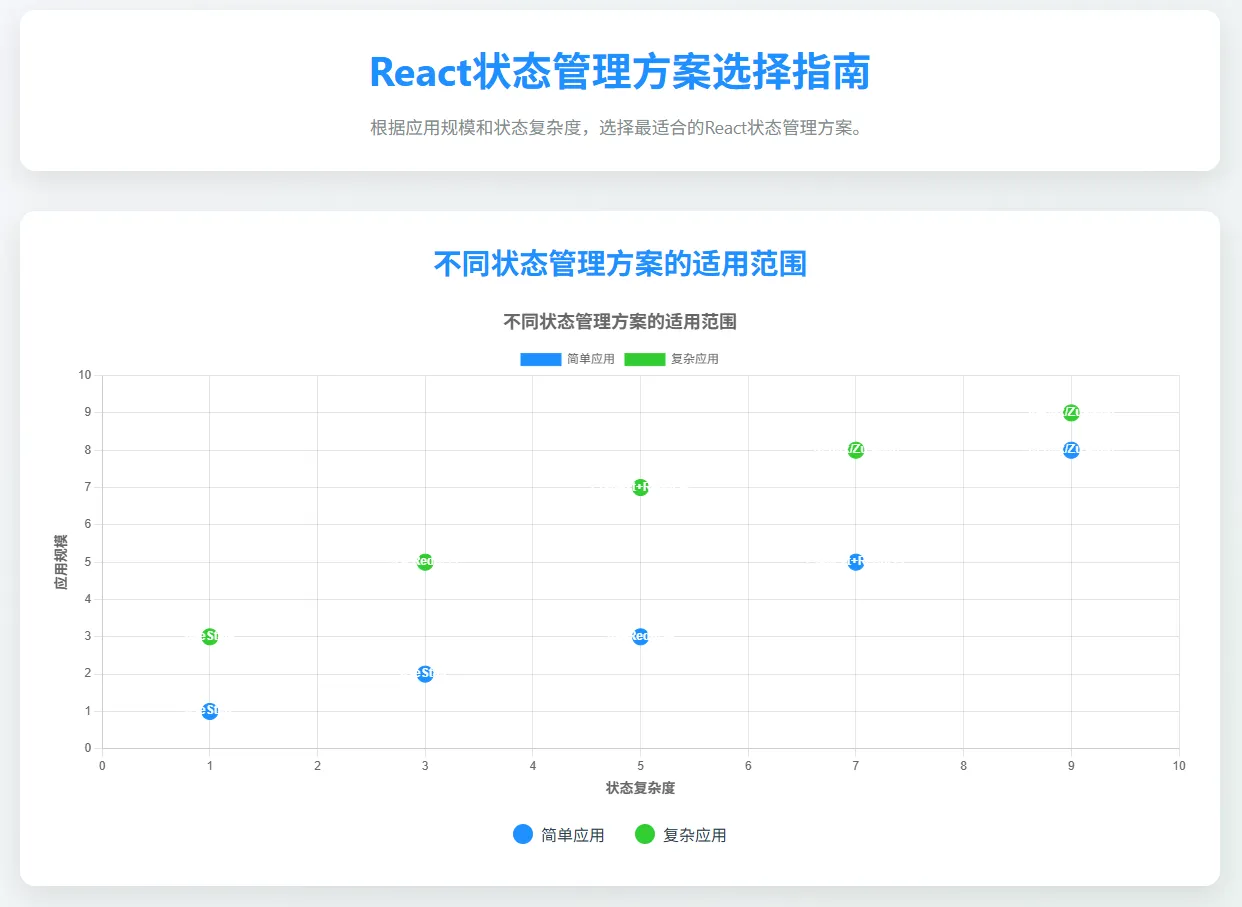This screenshot has height=907, width=1242.
Task: Click the bottom legend label 复杂应用
Action: pyautogui.click(x=695, y=835)
